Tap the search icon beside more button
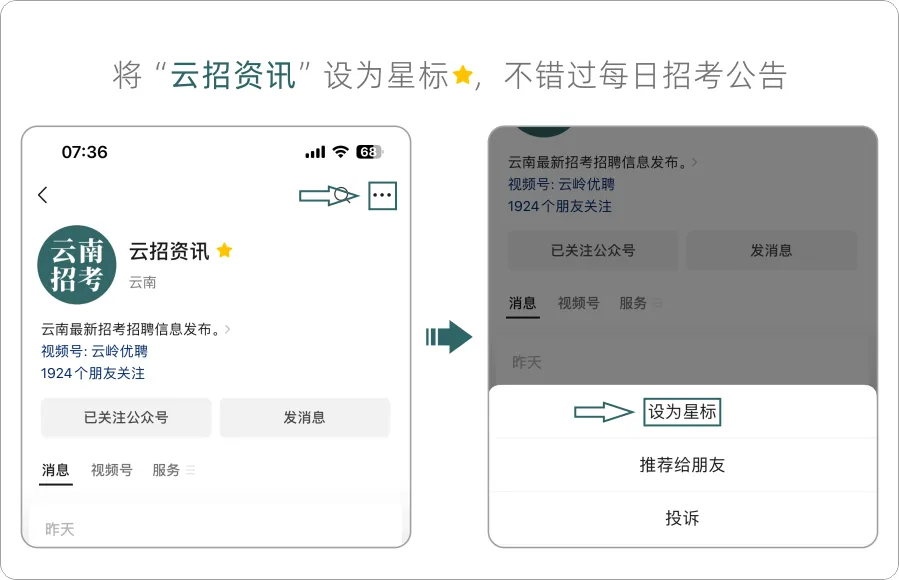This screenshot has width=899, height=580. click(342, 195)
